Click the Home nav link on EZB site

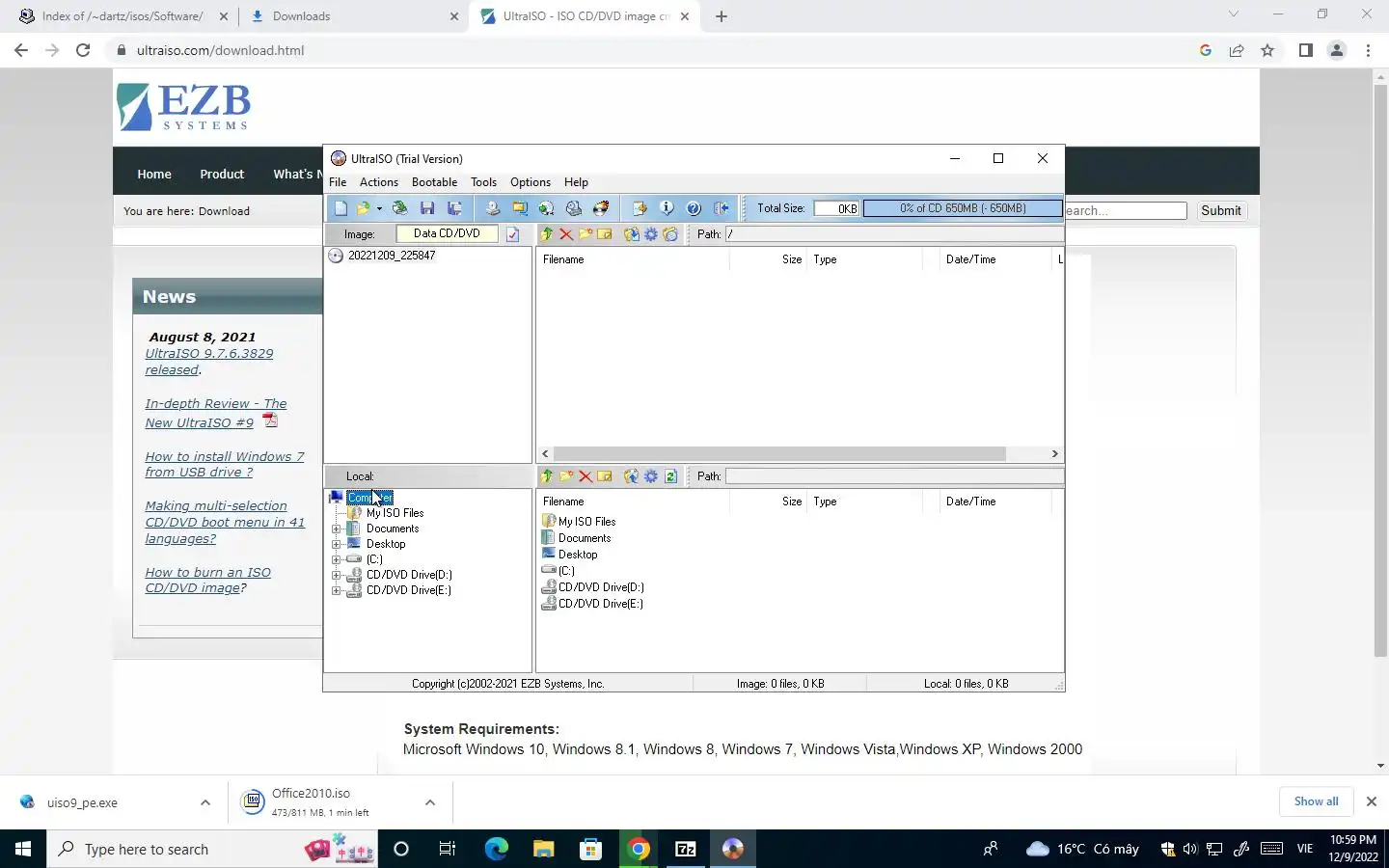[x=154, y=174]
